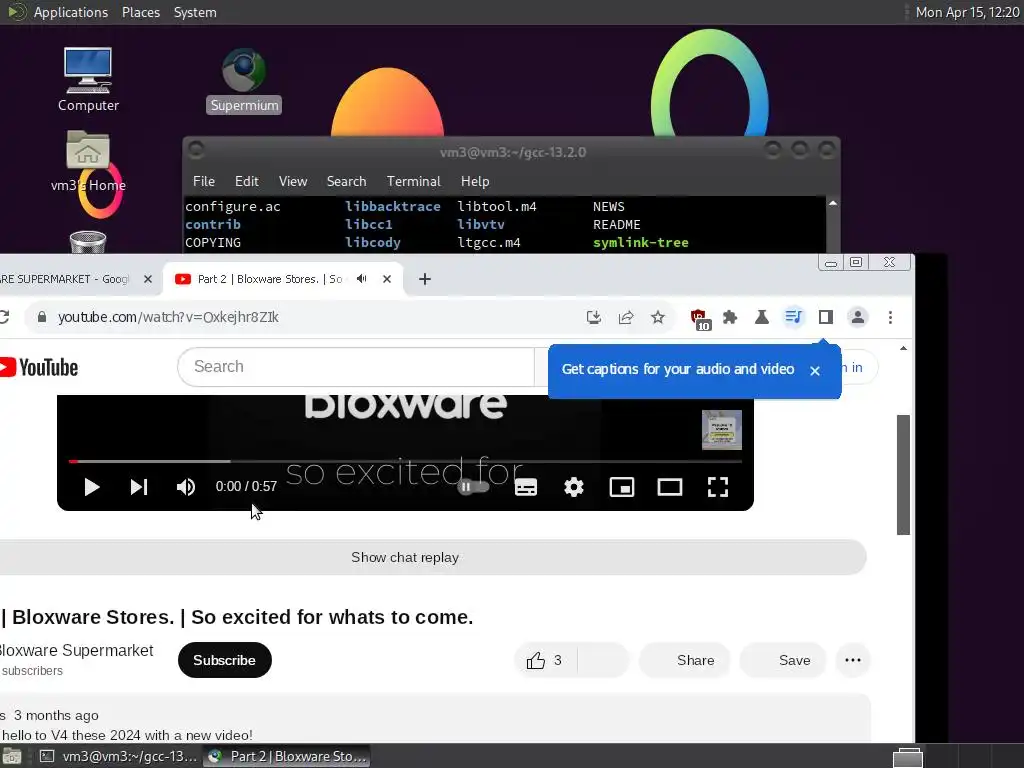Subscribe to Bloxware Supermarket
Viewport: 1024px width, 768px height.
(x=225, y=660)
